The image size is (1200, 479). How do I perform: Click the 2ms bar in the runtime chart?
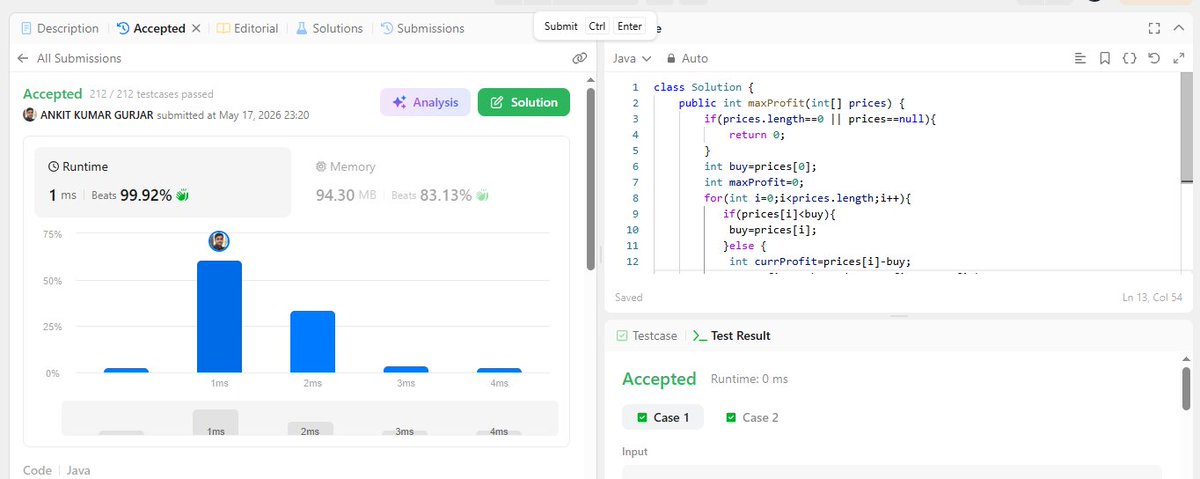tap(312, 342)
